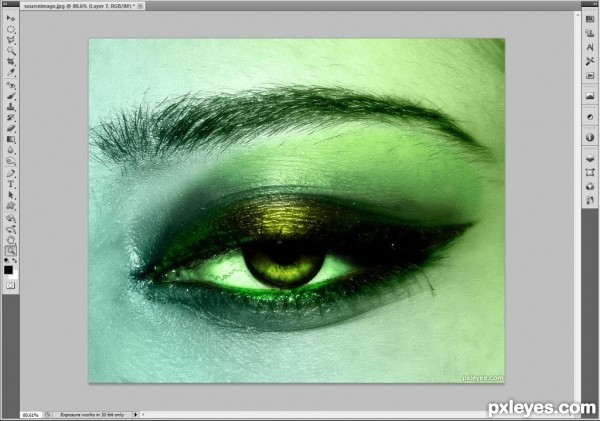The height and width of the screenshot is (421, 600).
Task: Select the Crop tool
Action: (11, 61)
